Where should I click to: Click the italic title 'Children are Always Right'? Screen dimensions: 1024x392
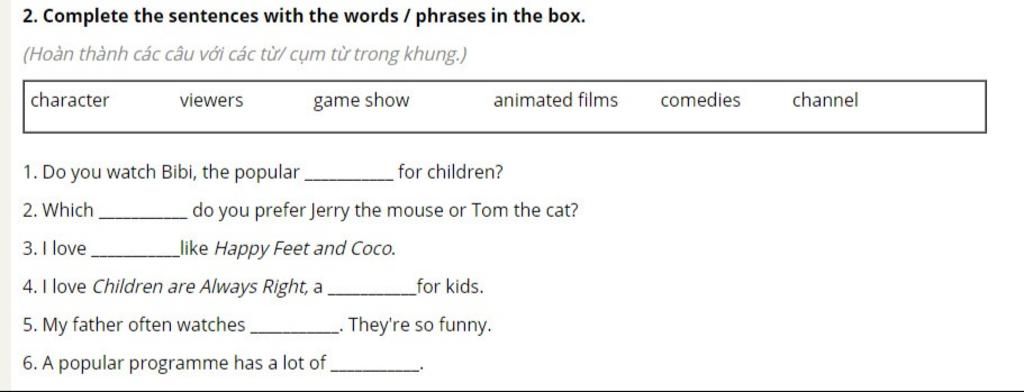click(x=200, y=287)
